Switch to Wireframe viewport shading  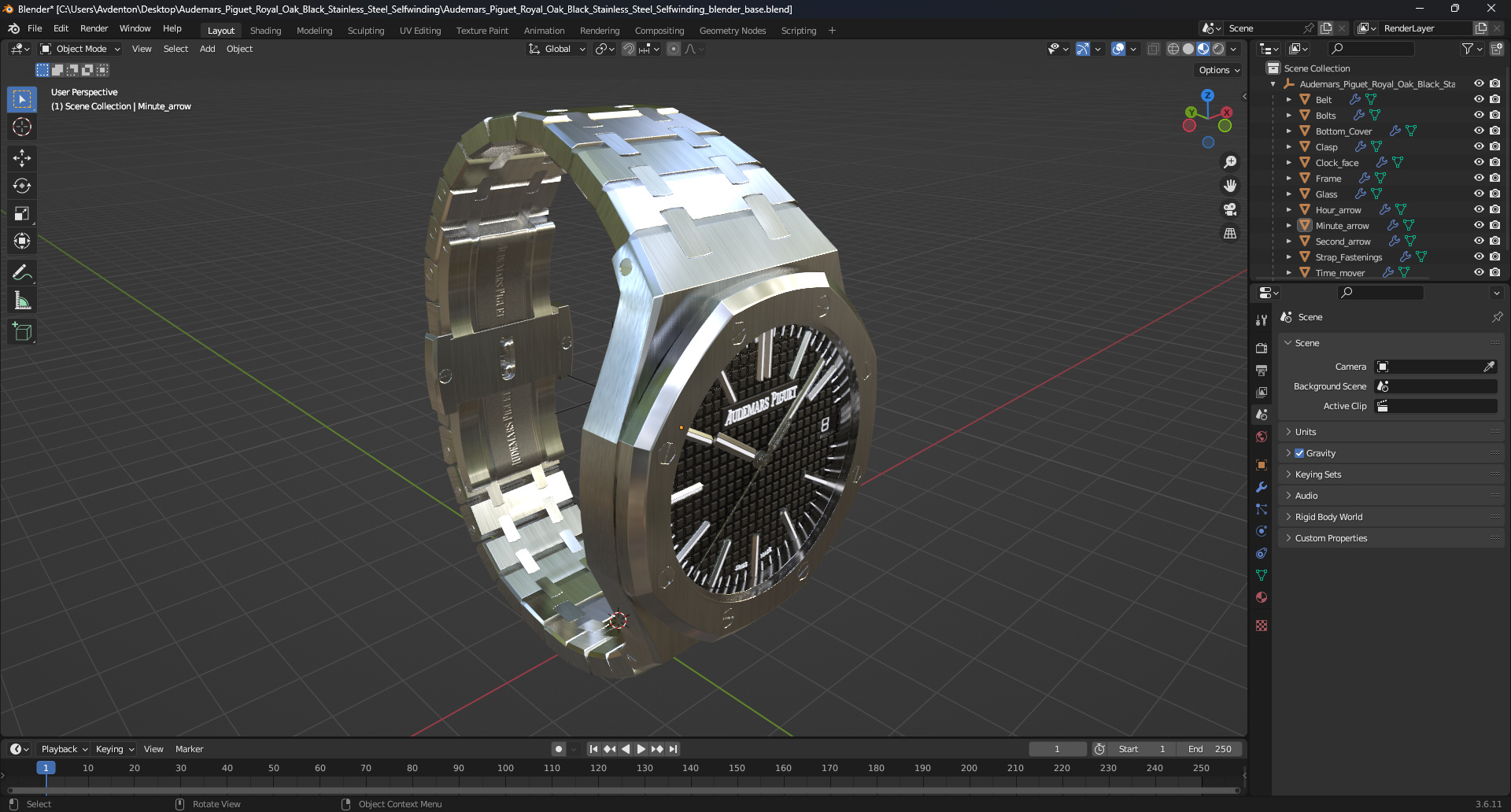[x=1173, y=49]
